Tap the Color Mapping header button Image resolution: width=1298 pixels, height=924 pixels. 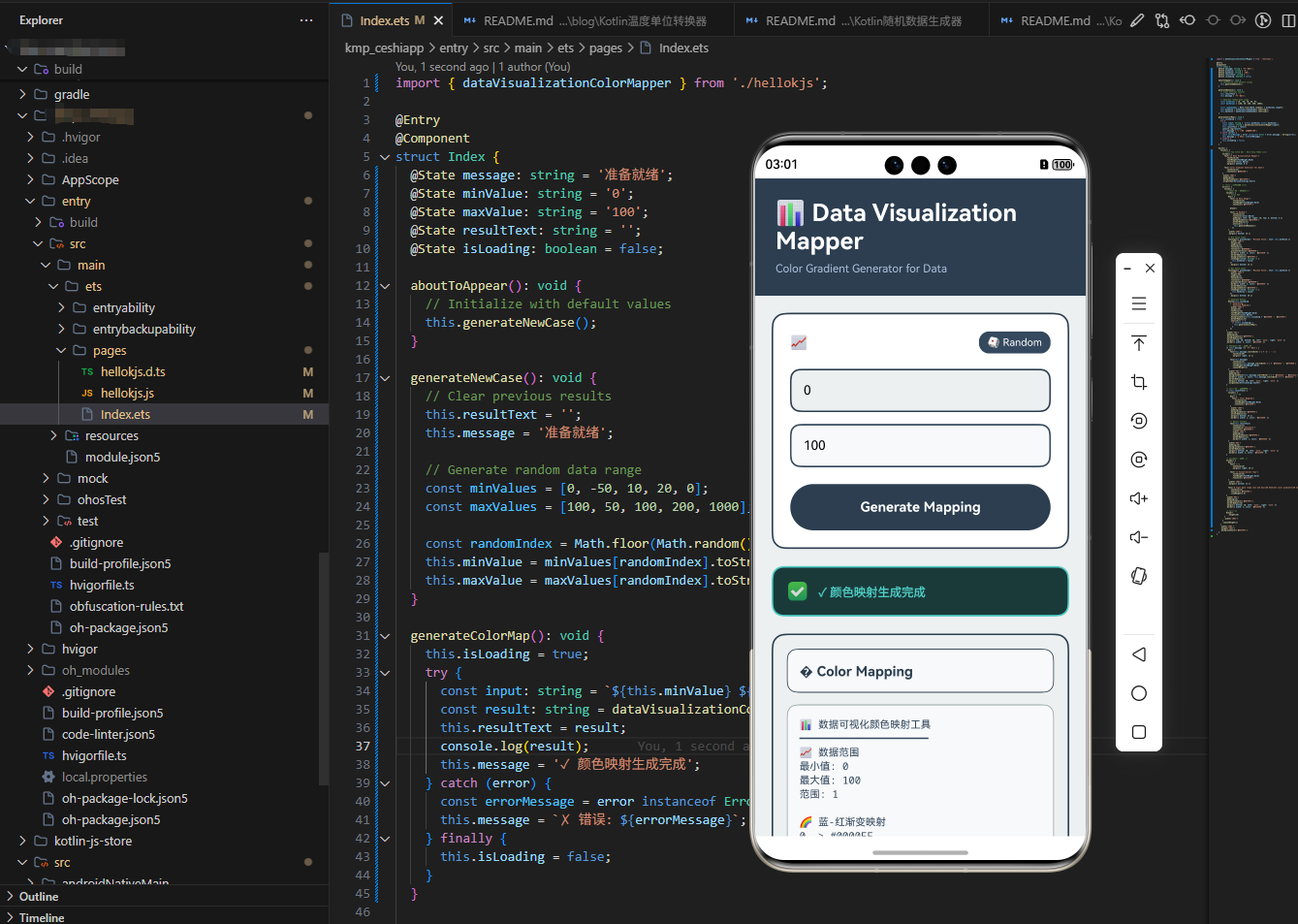click(x=920, y=671)
